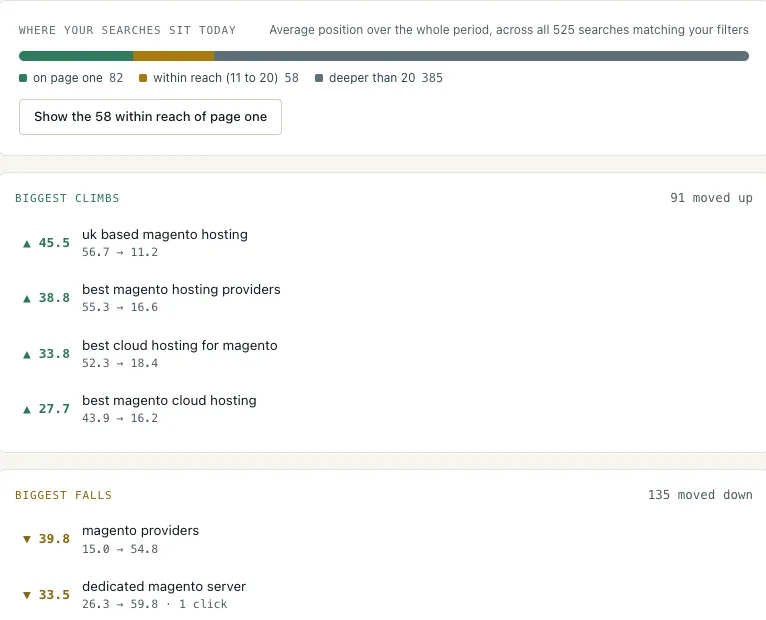Click up-arrow icon beside 45.5
Screen dimensions: 766x620
tap(27, 243)
